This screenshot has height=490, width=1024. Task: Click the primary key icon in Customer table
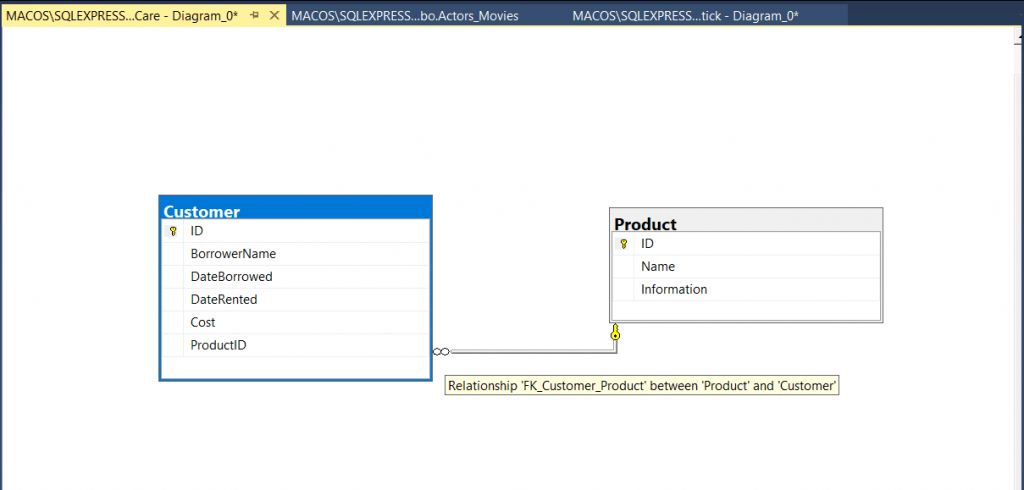pyautogui.click(x=173, y=231)
